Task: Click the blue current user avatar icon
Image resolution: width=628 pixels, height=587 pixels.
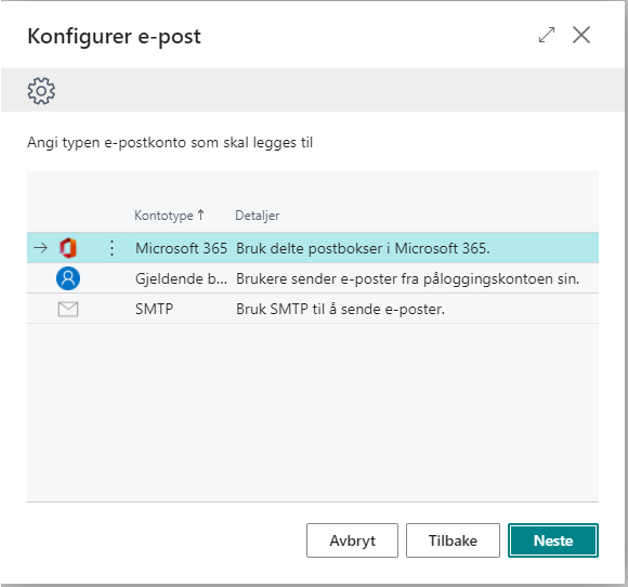Action: click(68, 278)
